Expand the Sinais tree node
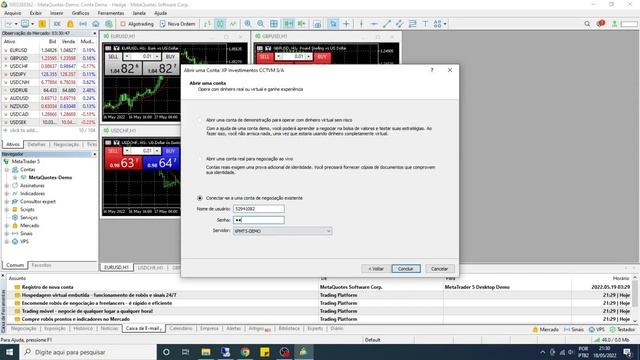The image size is (640, 360). (x=7, y=233)
